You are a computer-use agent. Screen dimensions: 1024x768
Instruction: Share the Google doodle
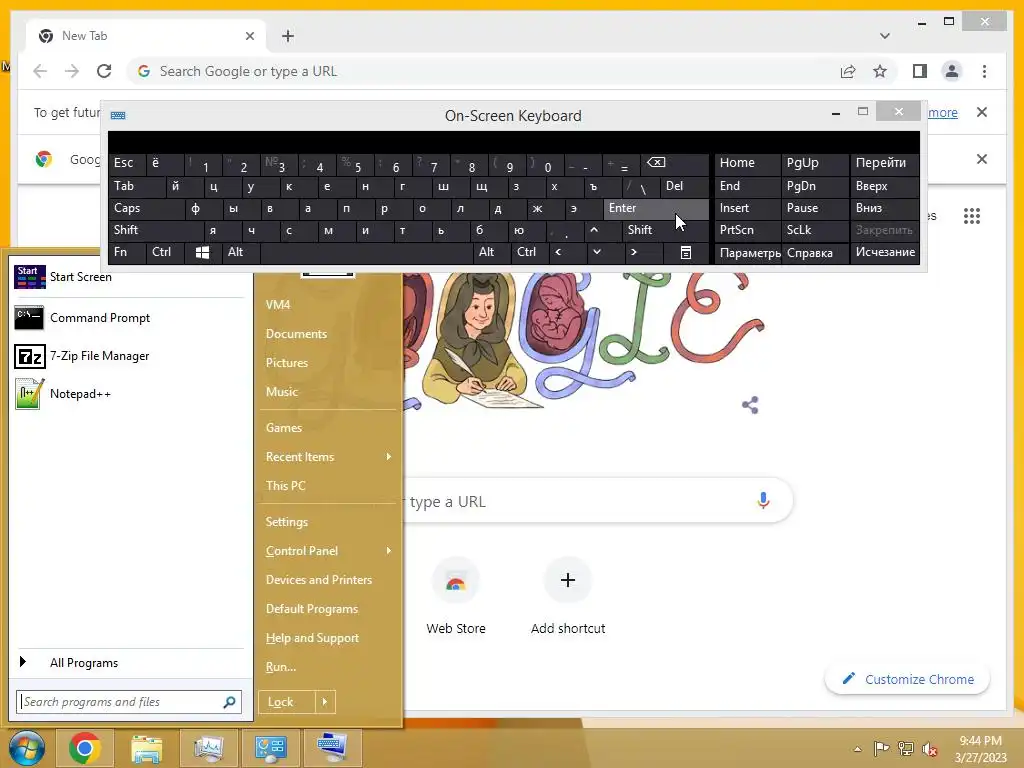point(750,405)
